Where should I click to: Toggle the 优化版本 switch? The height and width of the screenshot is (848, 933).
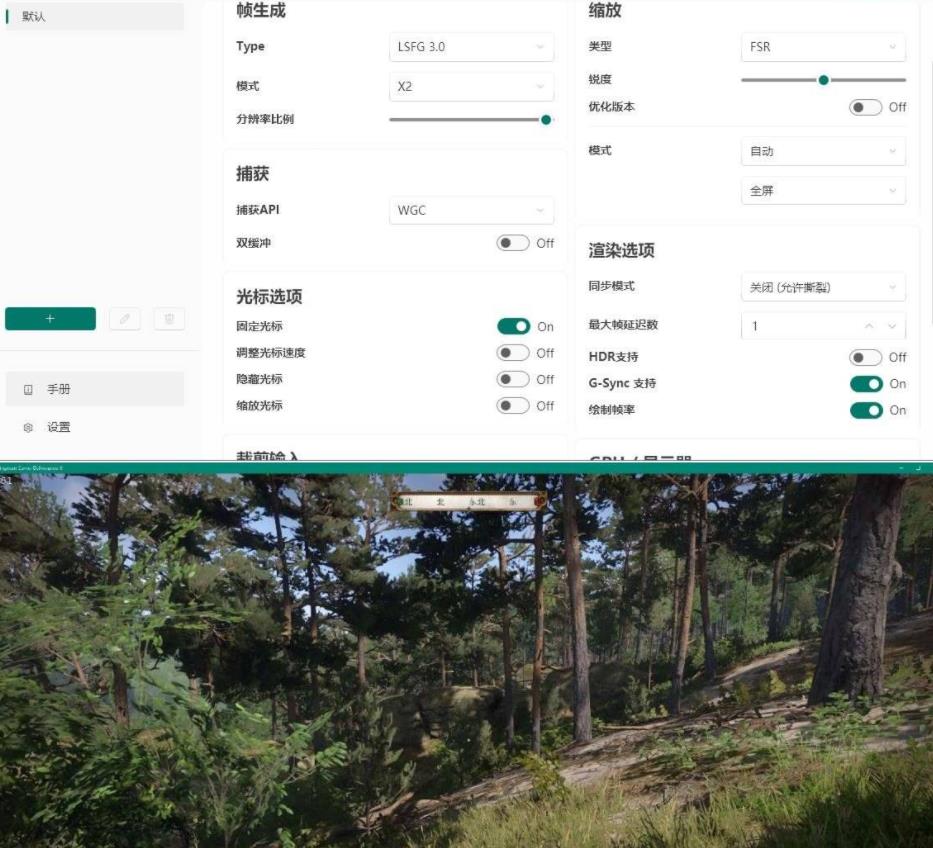pos(865,107)
